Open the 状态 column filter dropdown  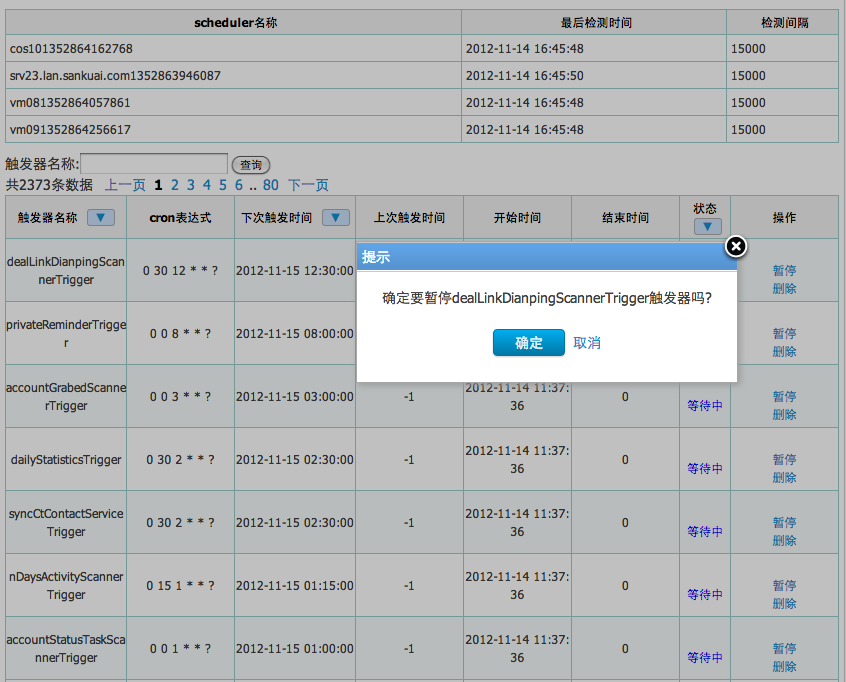706,227
